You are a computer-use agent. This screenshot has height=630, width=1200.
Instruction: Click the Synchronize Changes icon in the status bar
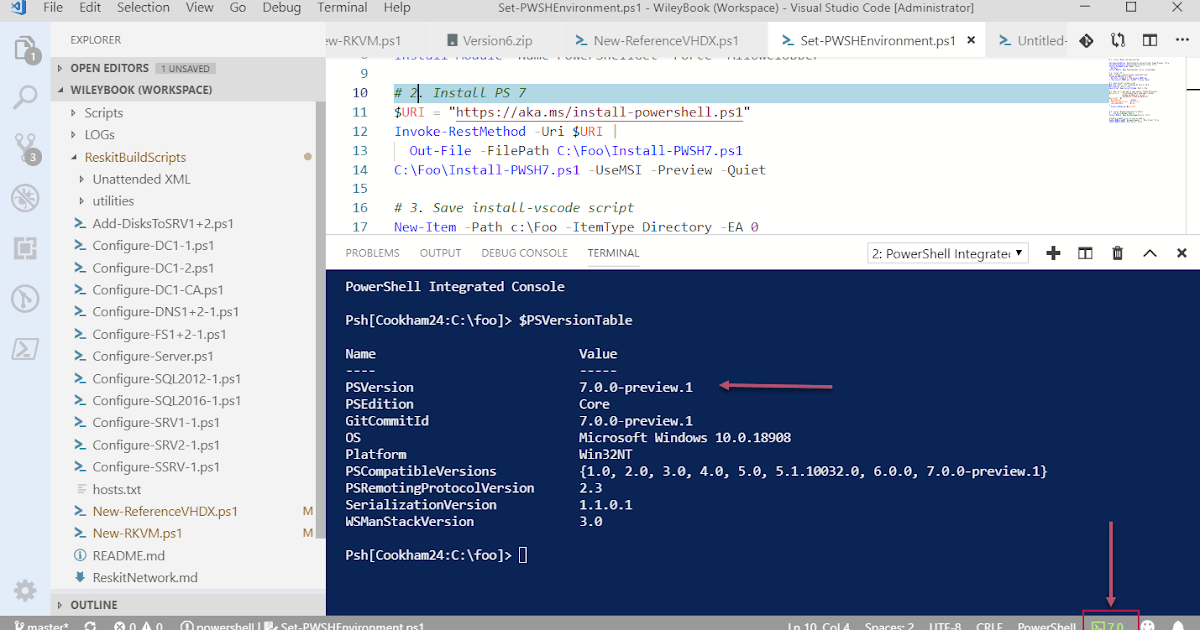[90, 623]
